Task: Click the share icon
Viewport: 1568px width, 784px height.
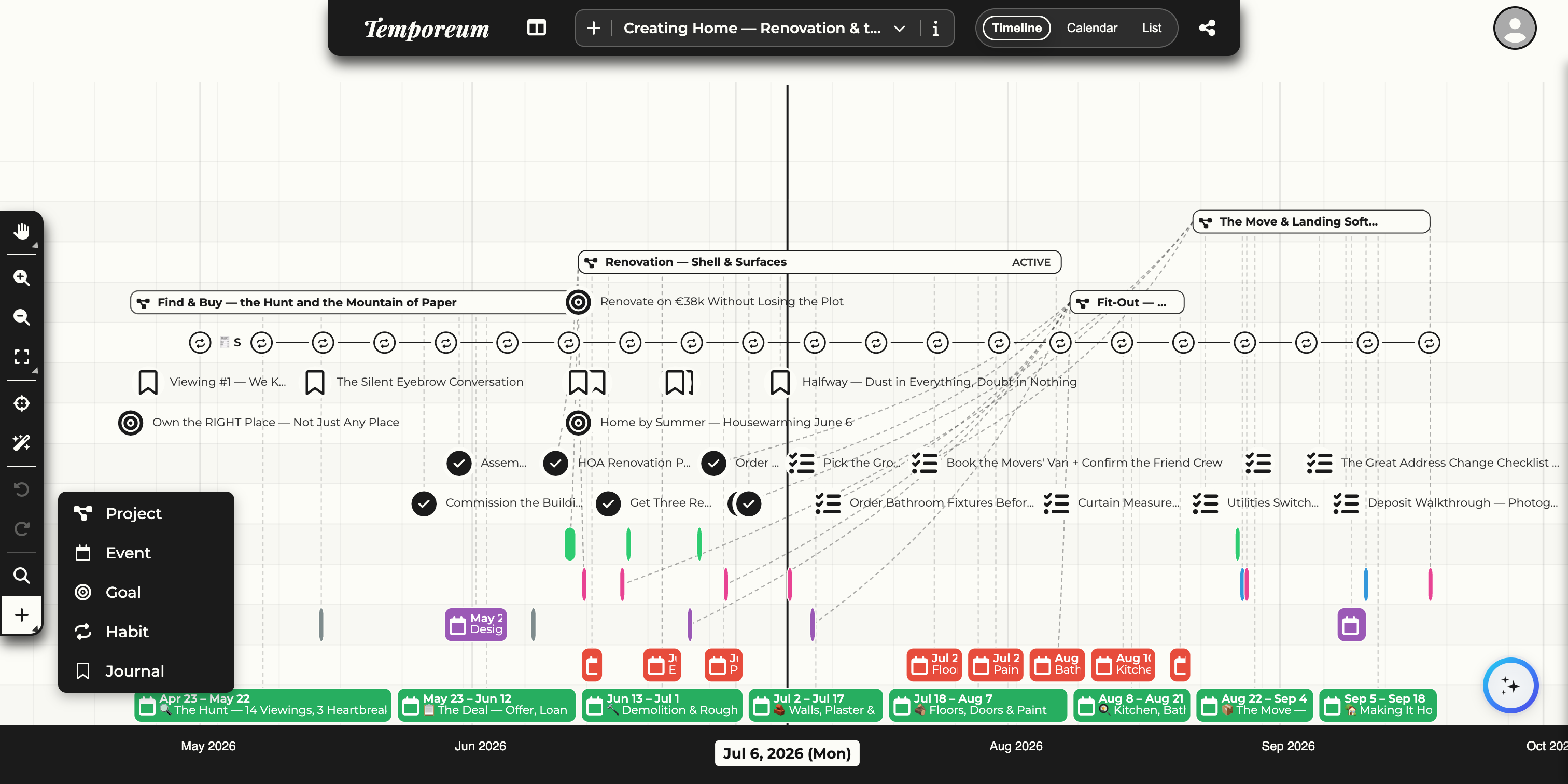Action: click(x=1207, y=28)
